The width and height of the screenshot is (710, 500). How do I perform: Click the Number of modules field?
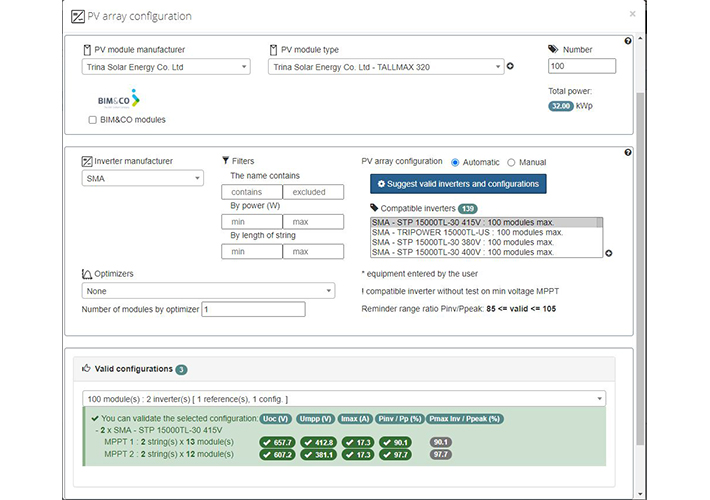[582, 66]
